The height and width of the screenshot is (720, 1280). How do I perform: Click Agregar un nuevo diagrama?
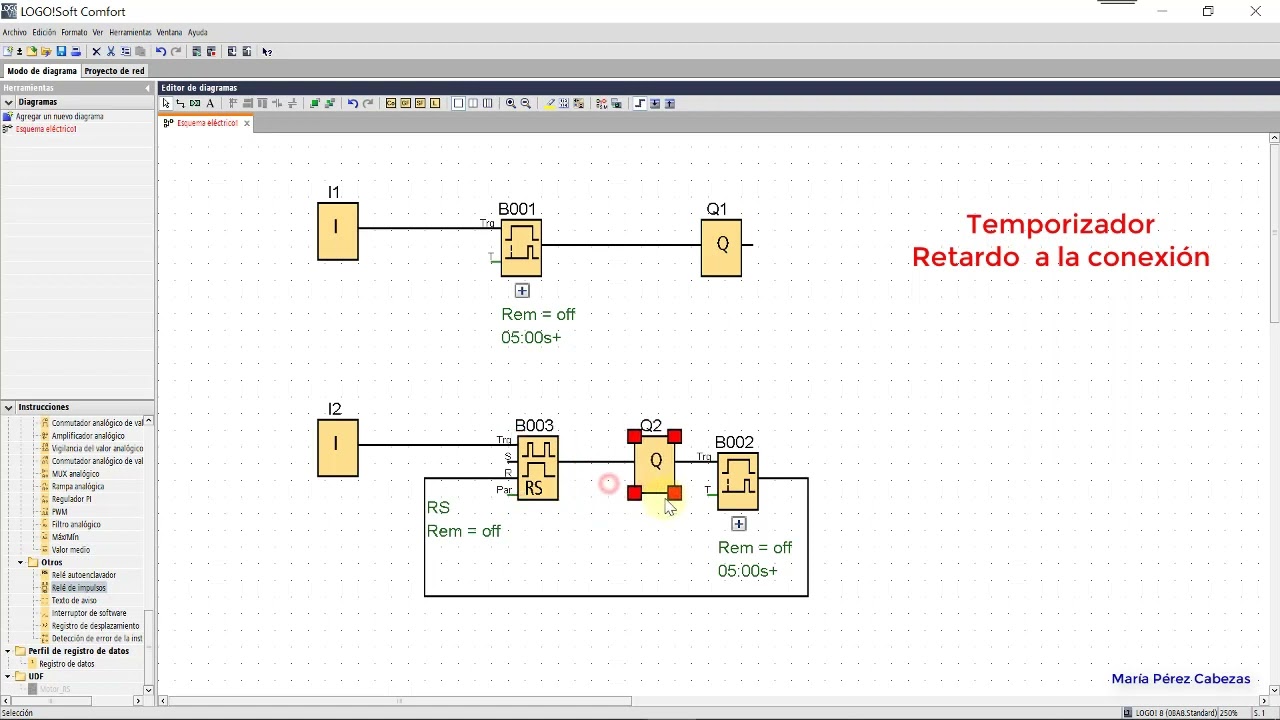coord(59,116)
